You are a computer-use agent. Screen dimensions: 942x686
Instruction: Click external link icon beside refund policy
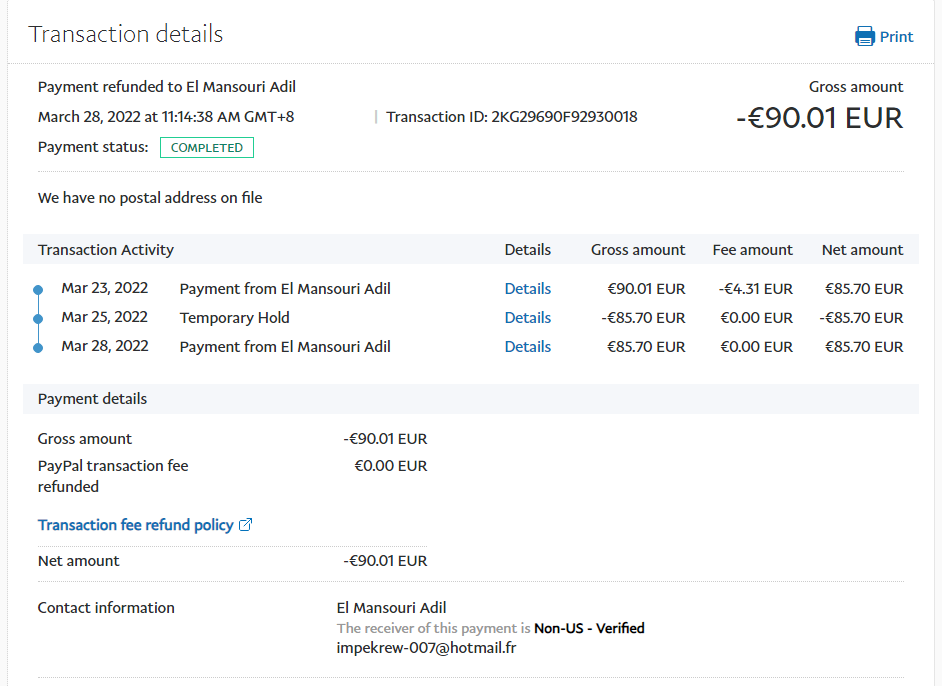coord(246,525)
